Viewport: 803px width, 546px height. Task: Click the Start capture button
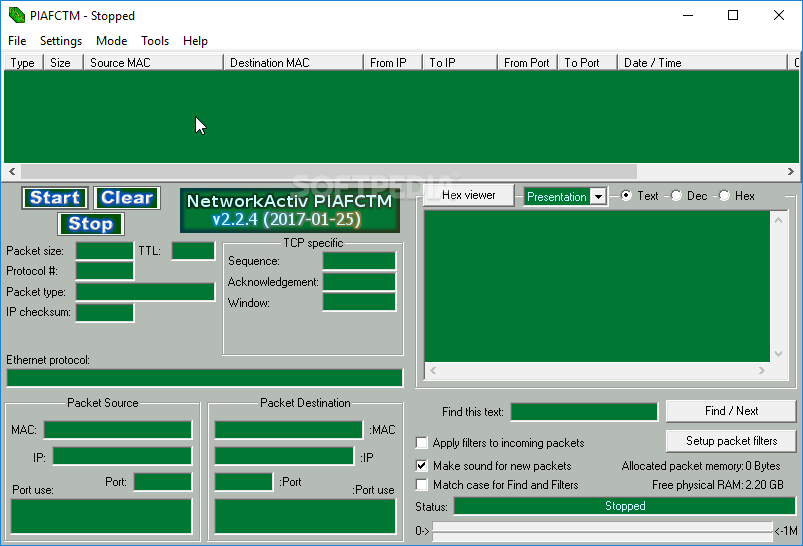pyautogui.click(x=55, y=198)
